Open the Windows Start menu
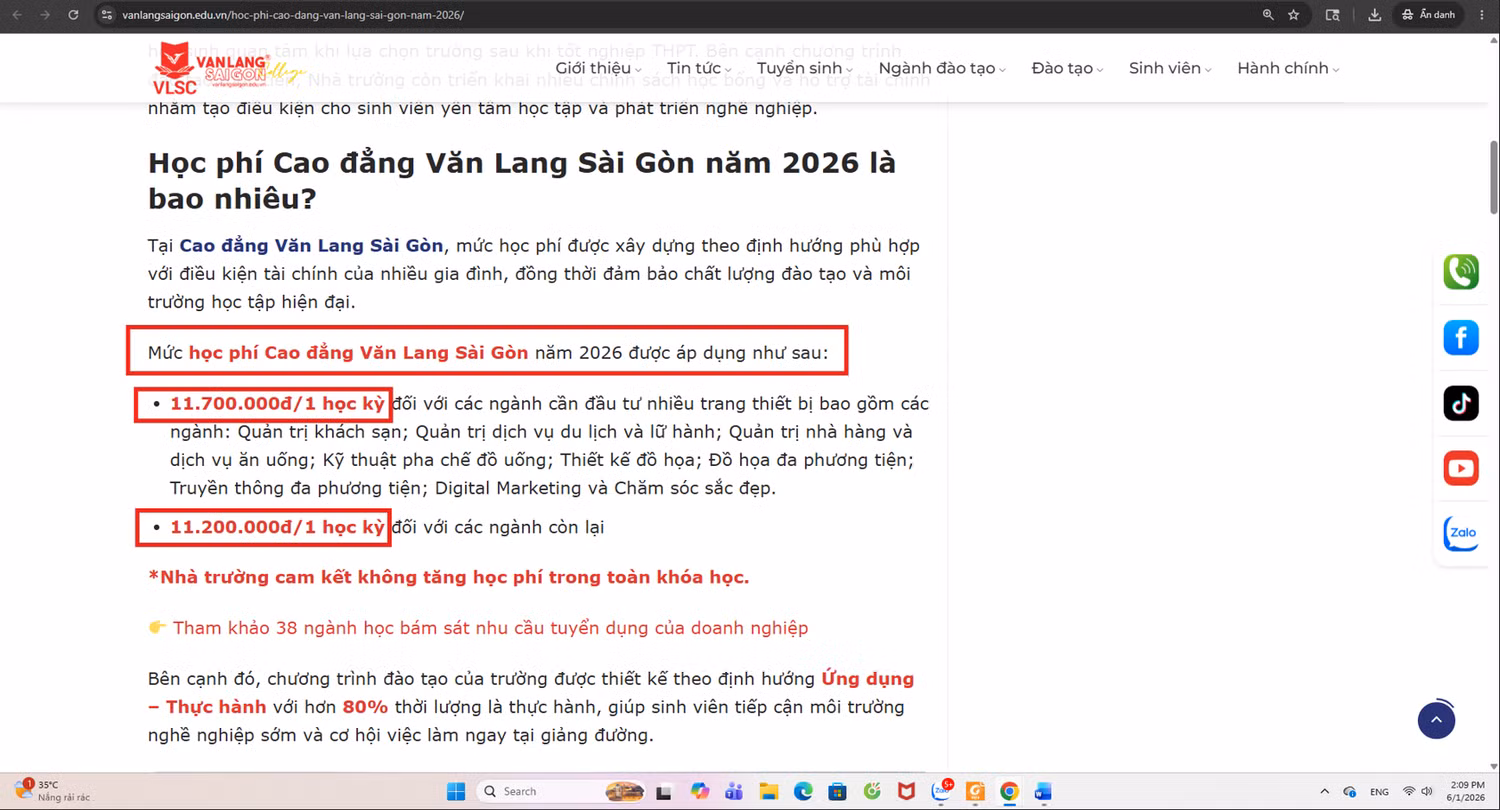The image size is (1500, 810). (x=456, y=791)
